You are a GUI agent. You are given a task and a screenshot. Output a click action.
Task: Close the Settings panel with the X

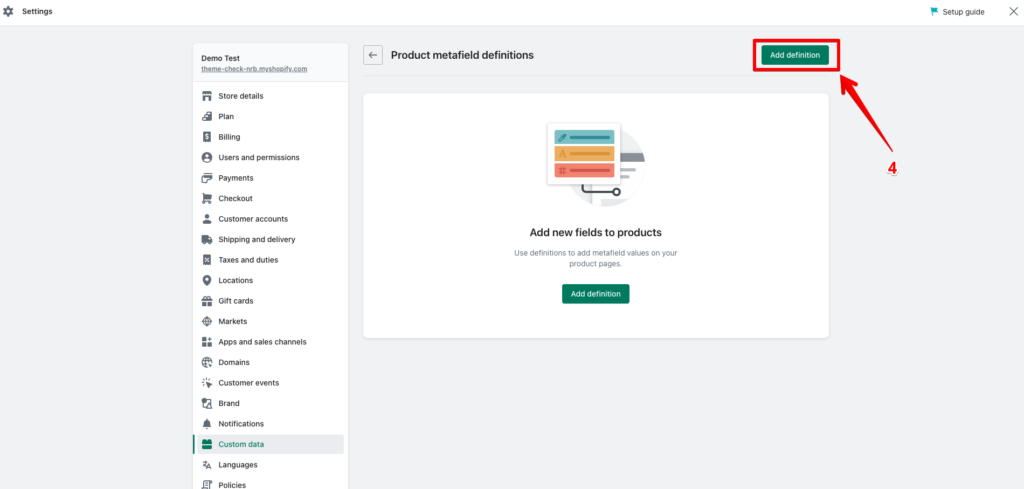click(1013, 11)
